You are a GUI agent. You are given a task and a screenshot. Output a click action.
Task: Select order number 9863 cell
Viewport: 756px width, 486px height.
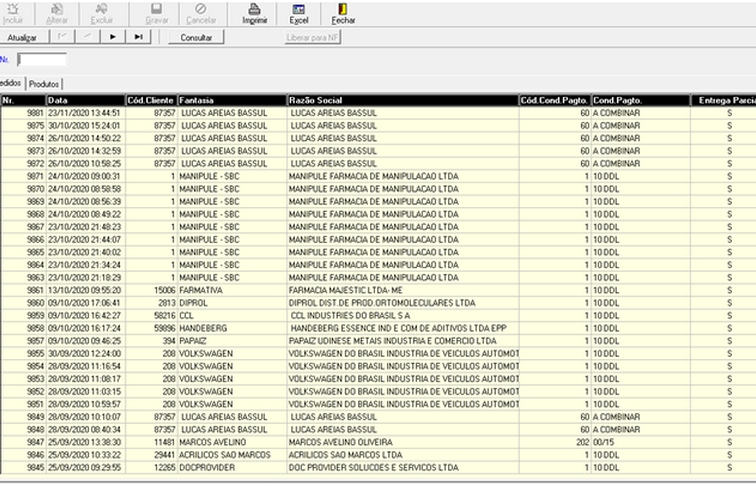click(x=24, y=277)
